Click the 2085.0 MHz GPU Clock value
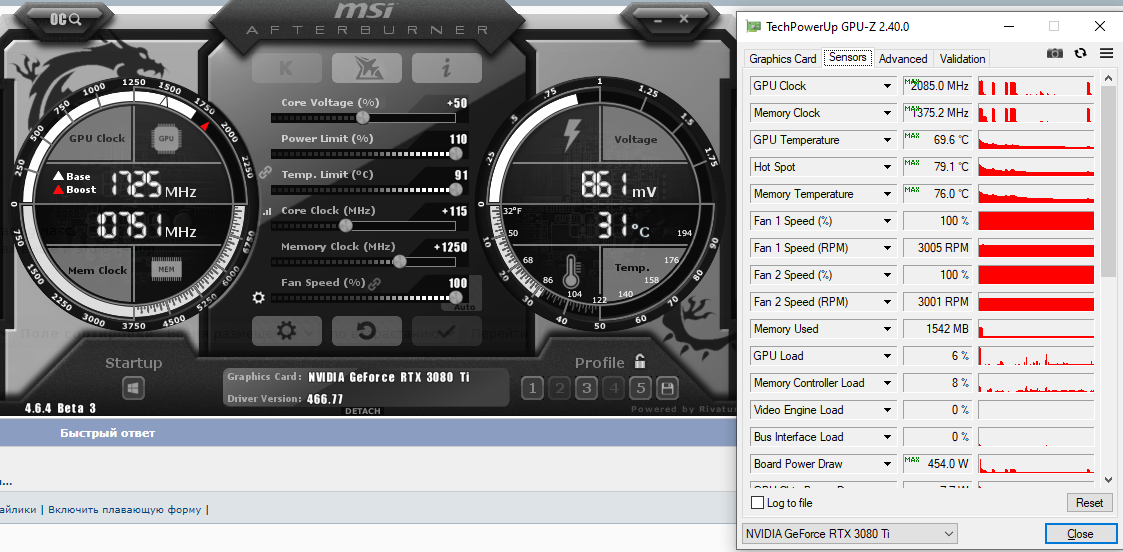Screen dimensions: 1123x552 point(938,86)
